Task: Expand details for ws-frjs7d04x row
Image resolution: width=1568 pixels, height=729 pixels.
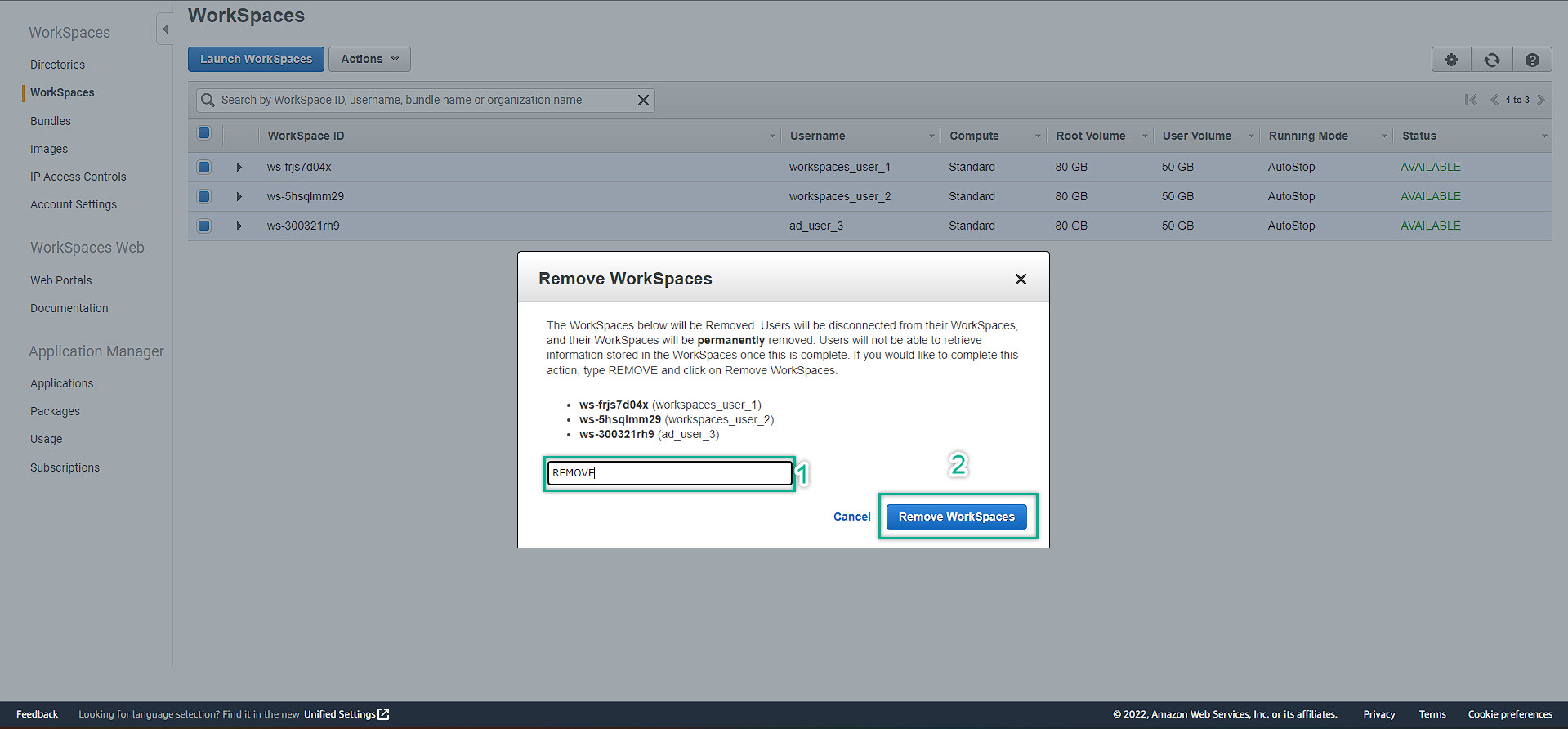Action: (x=239, y=167)
